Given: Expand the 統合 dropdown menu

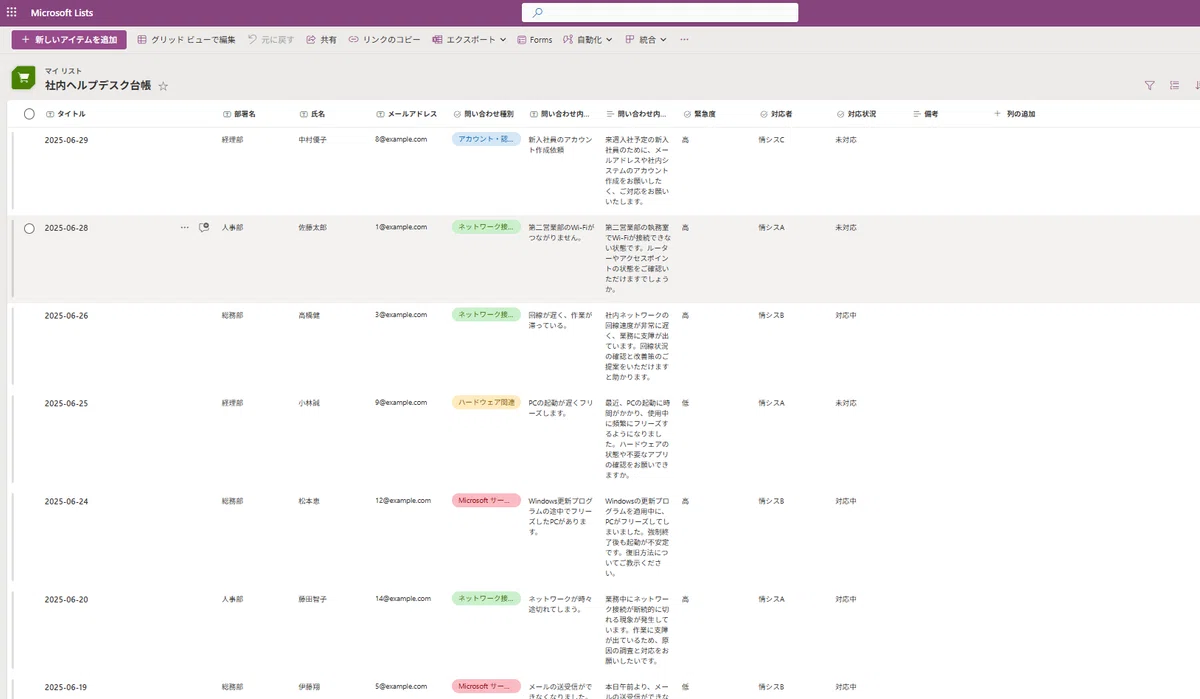Looking at the screenshot, I should [x=645, y=40].
